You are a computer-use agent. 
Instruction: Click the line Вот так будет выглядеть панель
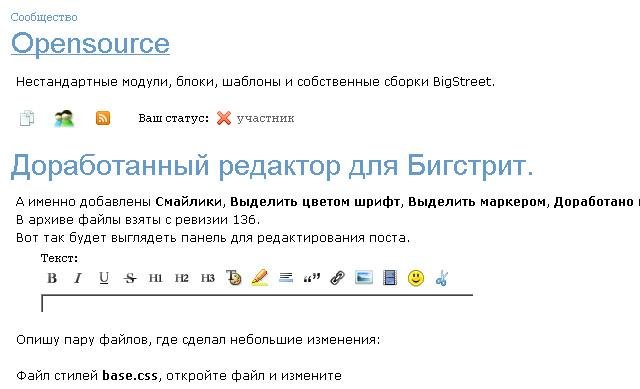(213, 238)
